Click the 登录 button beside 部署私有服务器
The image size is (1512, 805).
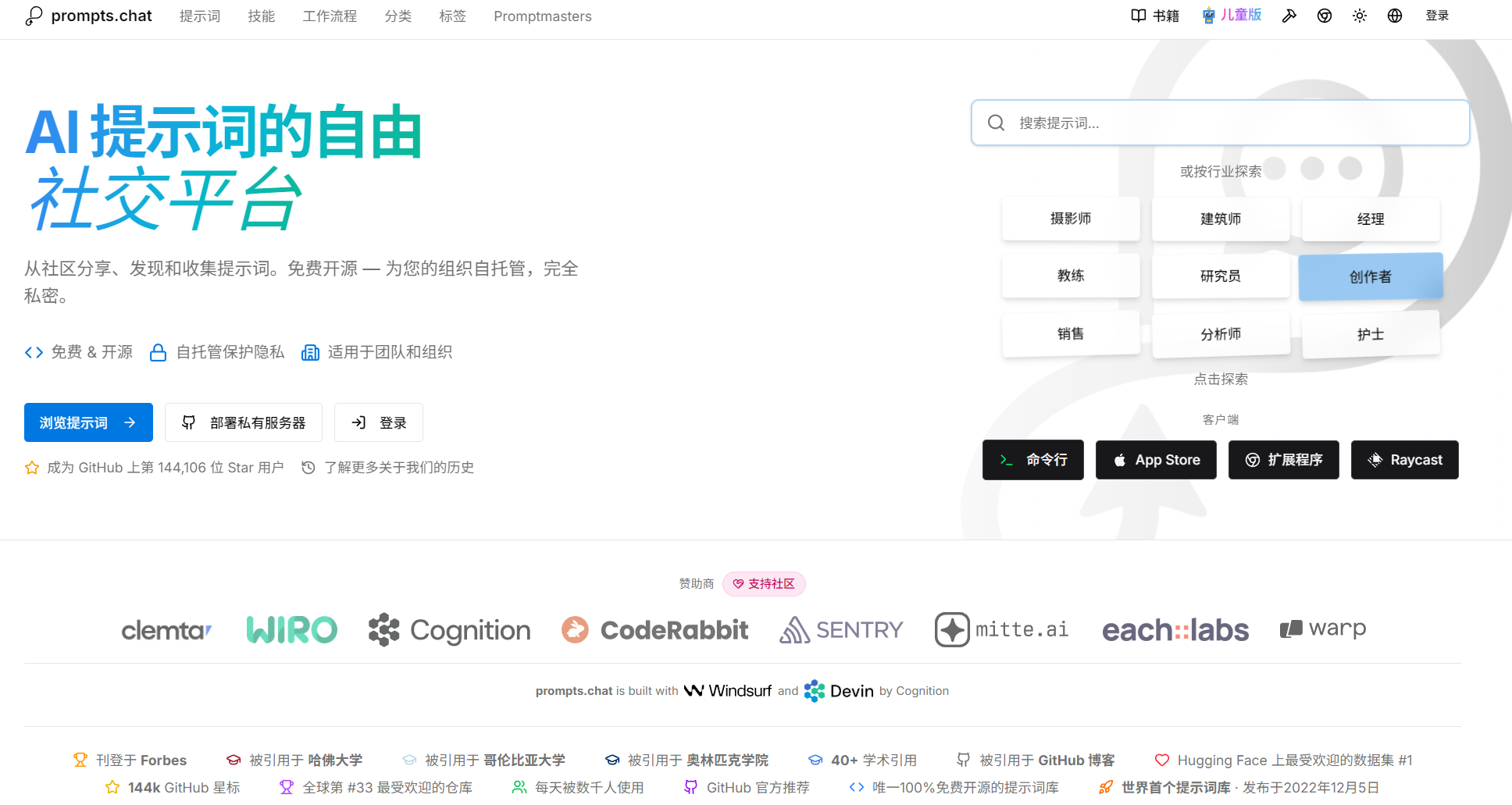379,422
